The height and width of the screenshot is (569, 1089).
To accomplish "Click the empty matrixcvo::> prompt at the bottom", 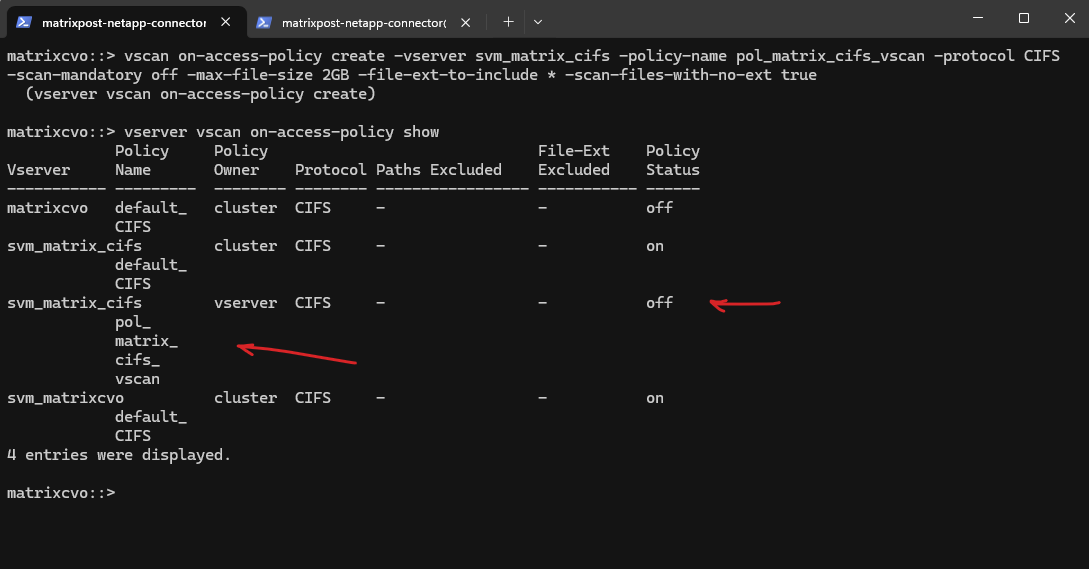I will click(61, 493).
